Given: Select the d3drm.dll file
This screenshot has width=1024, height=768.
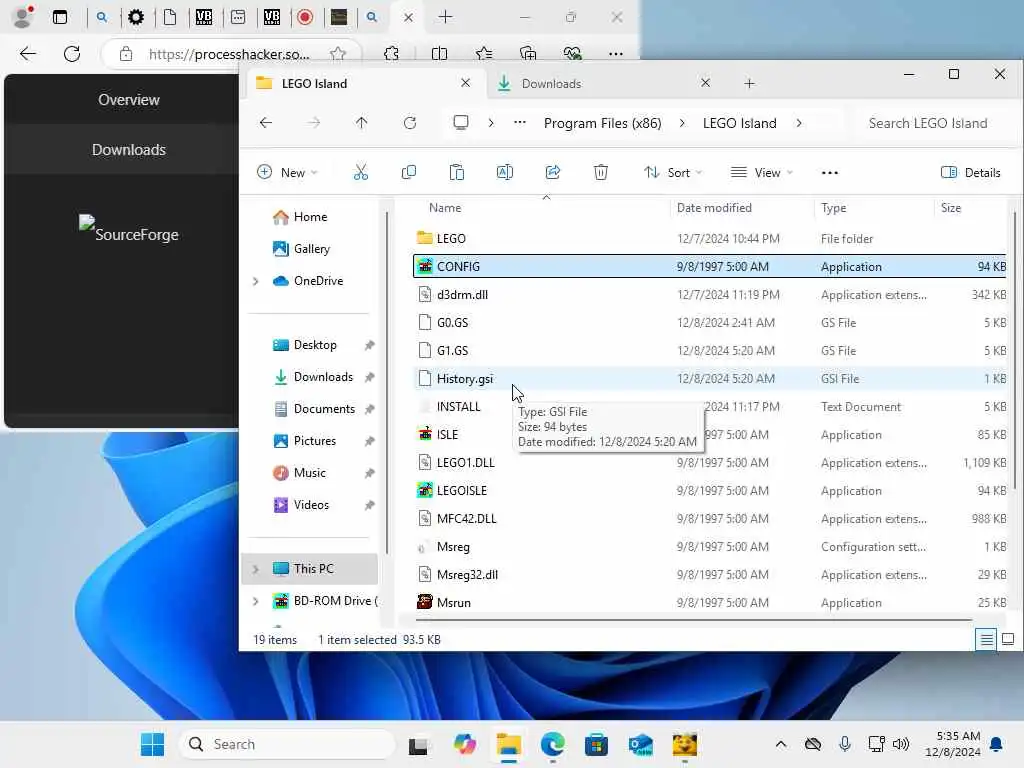Looking at the screenshot, I should (x=709, y=295).
